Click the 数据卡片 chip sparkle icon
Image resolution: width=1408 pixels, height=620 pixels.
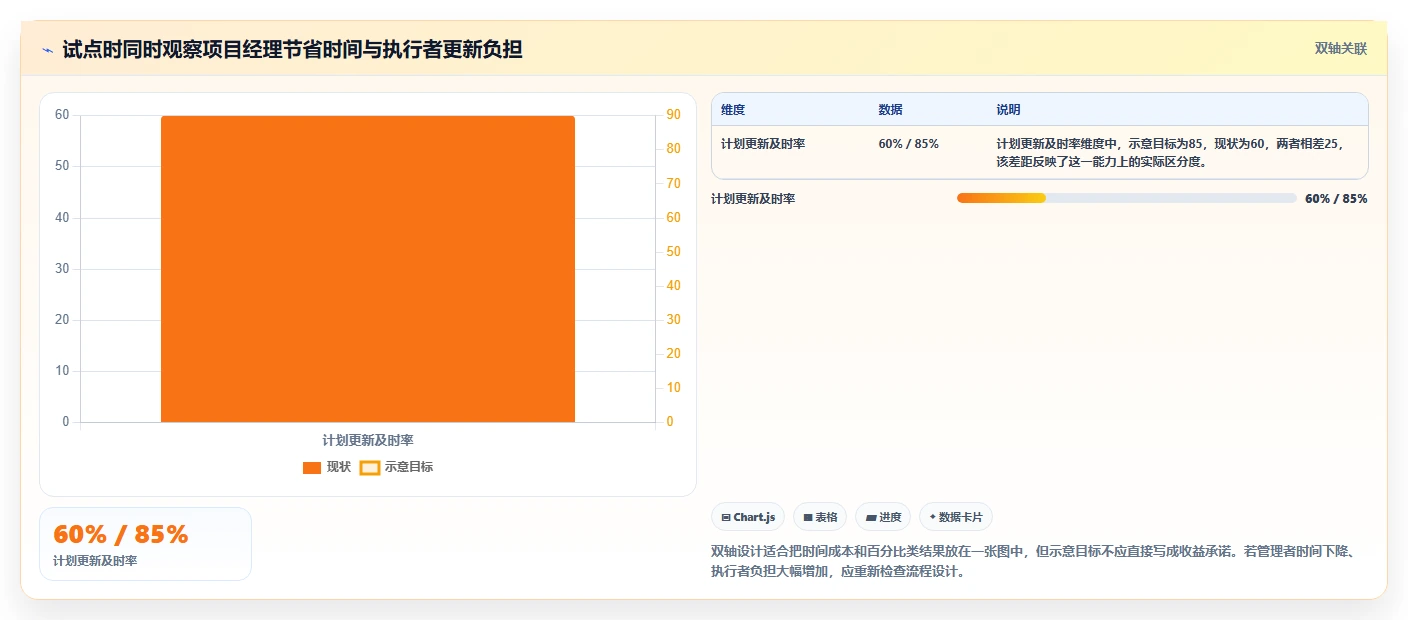click(x=933, y=517)
